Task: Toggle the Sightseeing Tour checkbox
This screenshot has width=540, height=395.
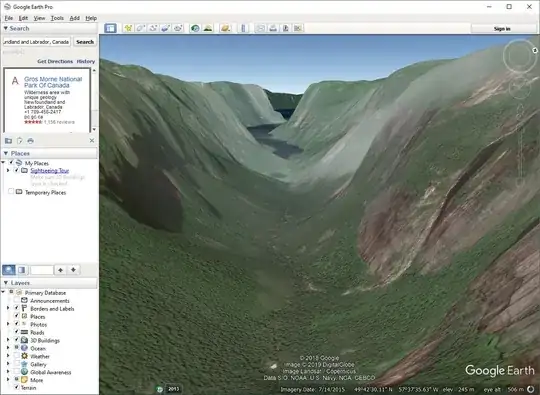Action: [x=16, y=170]
